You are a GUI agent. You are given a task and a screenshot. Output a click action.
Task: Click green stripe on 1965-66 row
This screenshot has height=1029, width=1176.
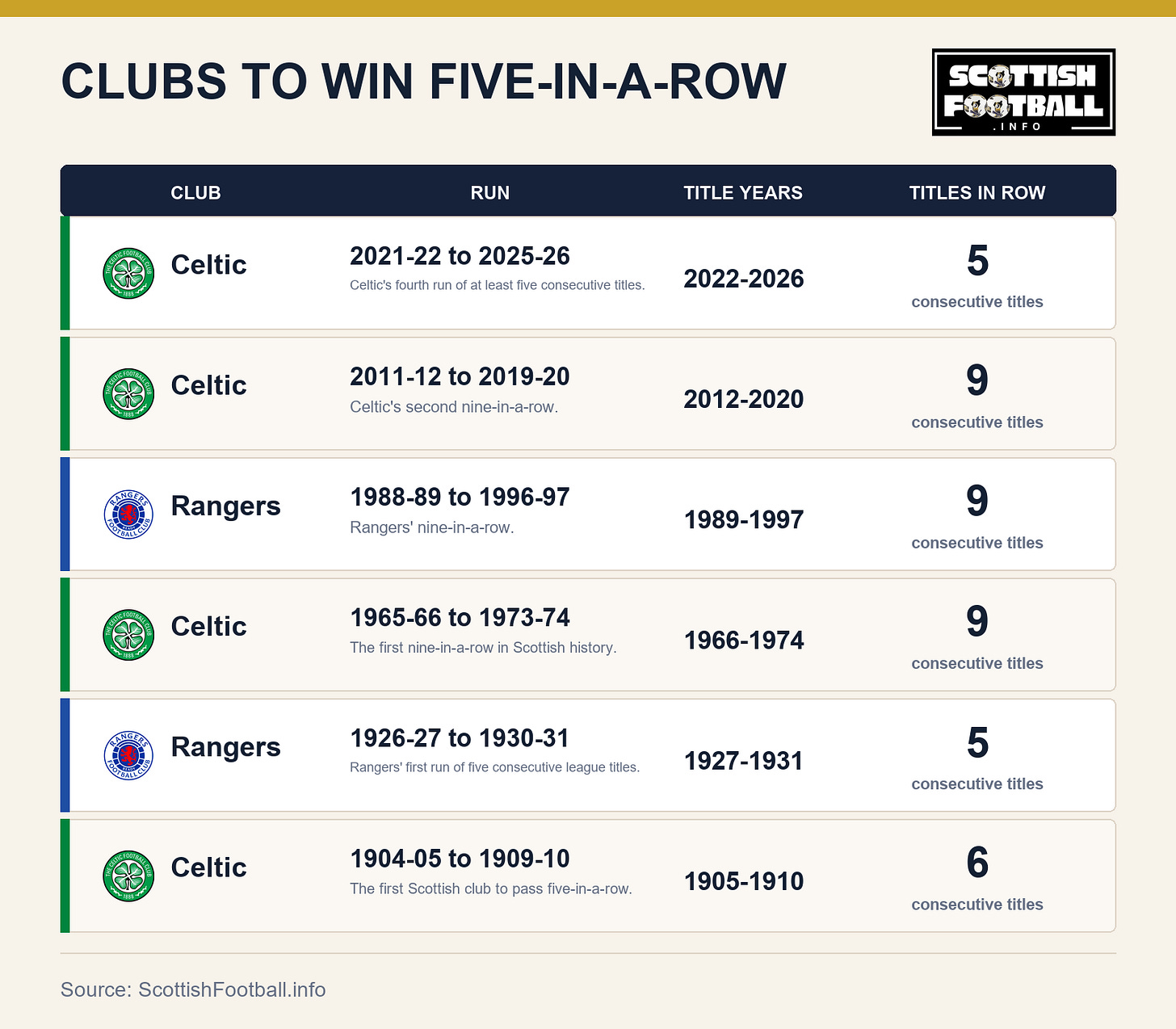click(x=65, y=635)
